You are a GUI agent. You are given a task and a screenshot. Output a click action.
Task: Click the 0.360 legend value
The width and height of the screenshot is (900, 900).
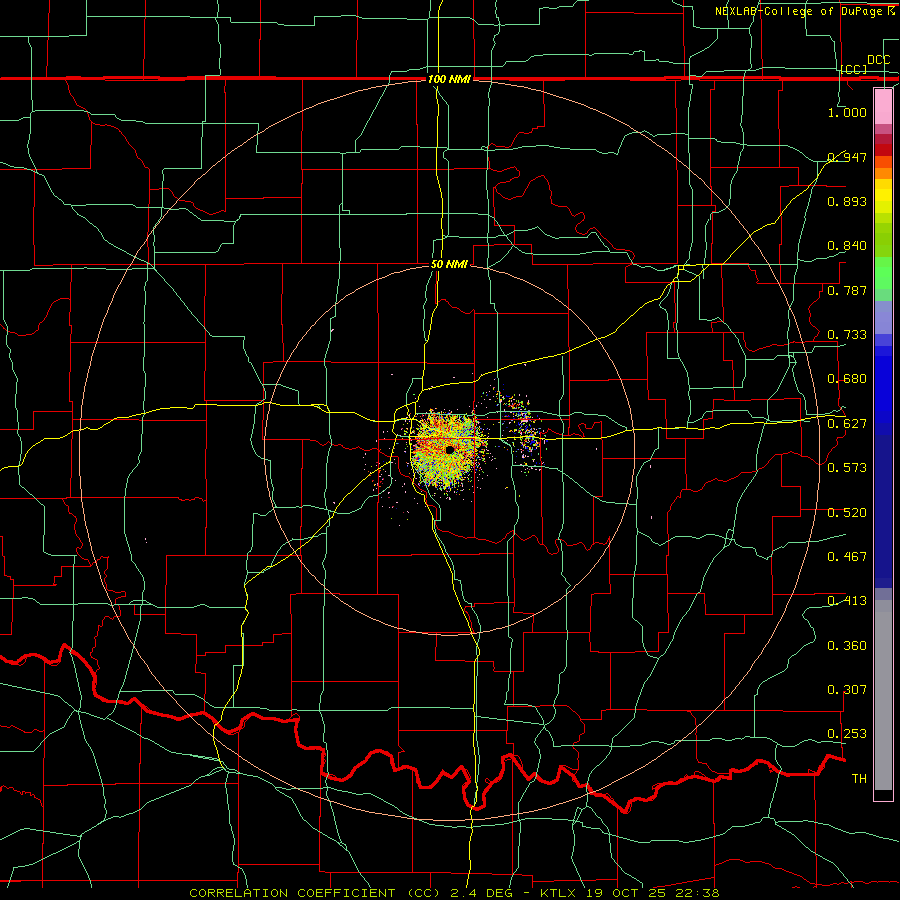coord(847,646)
